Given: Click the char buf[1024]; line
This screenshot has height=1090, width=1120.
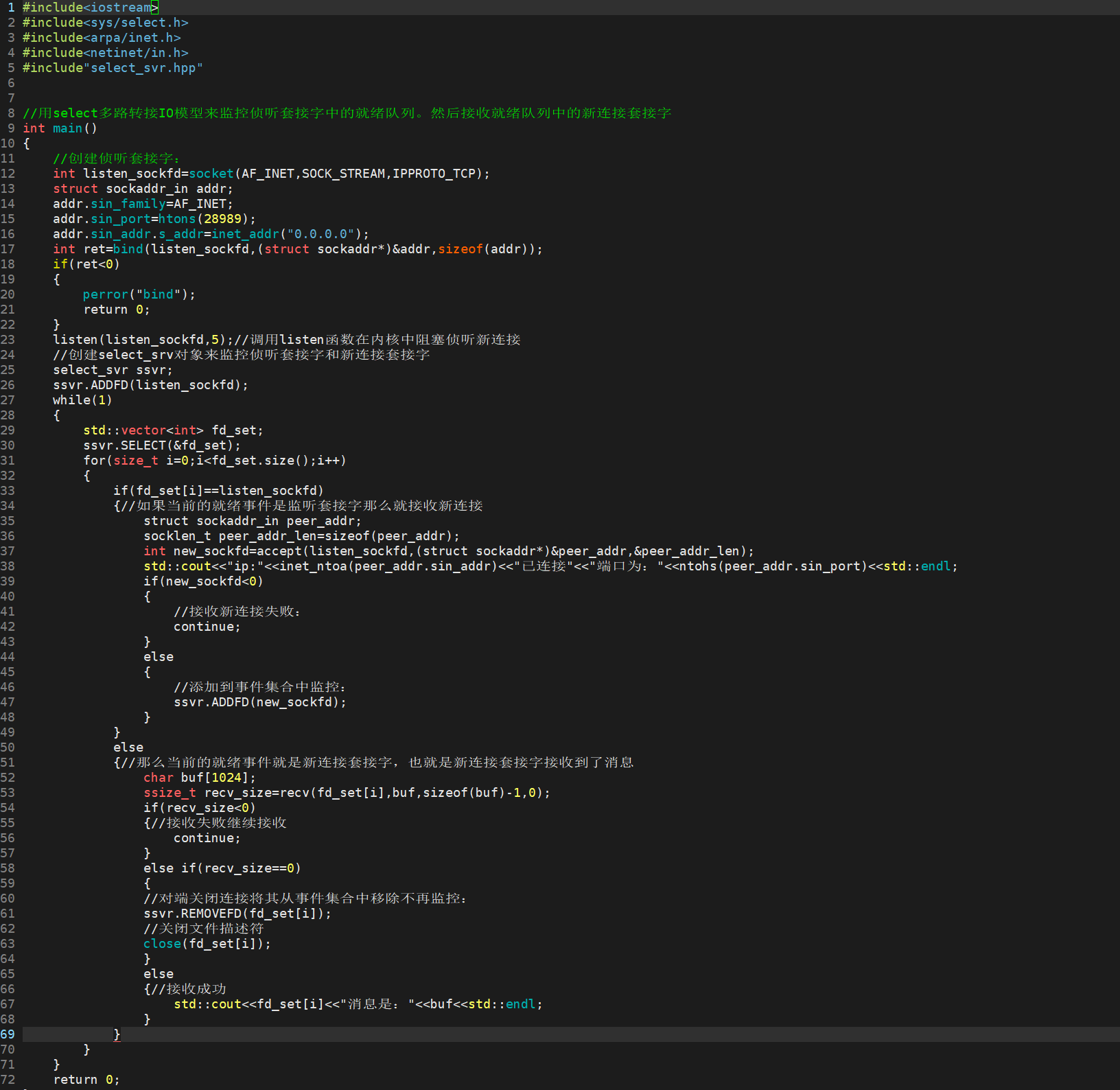Looking at the screenshot, I should (200, 778).
